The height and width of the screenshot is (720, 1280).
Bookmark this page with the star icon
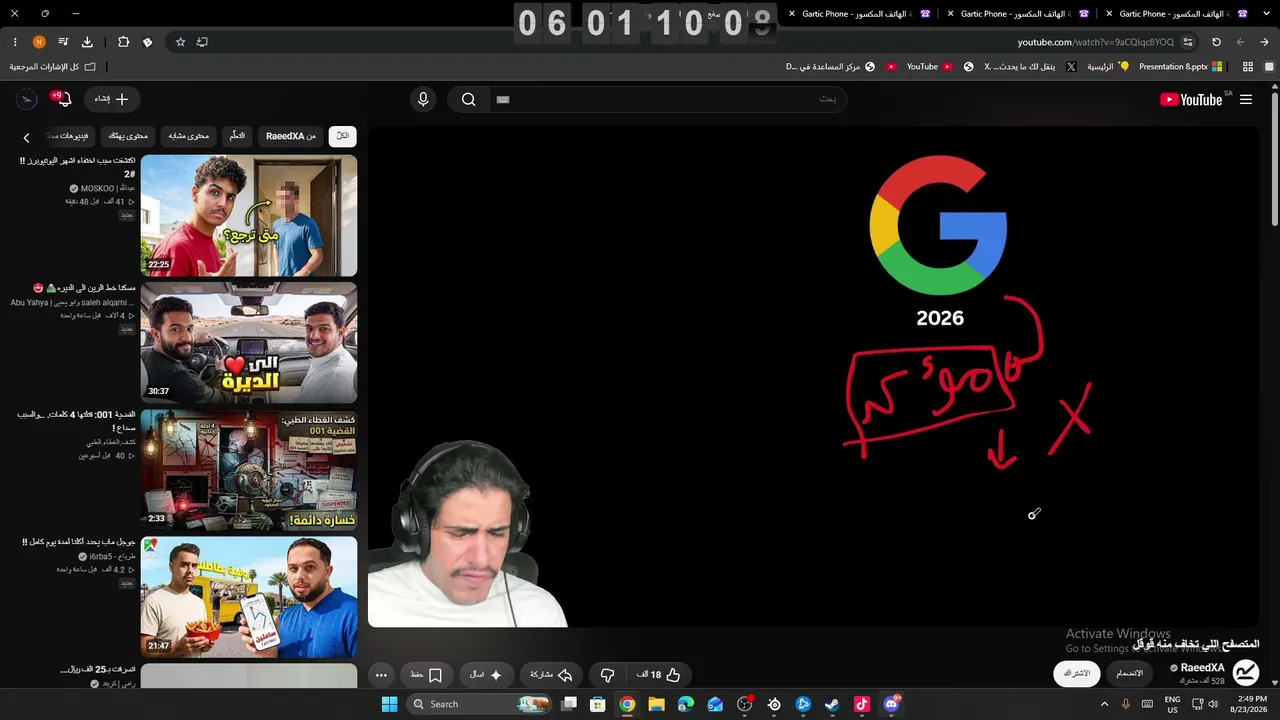(180, 42)
